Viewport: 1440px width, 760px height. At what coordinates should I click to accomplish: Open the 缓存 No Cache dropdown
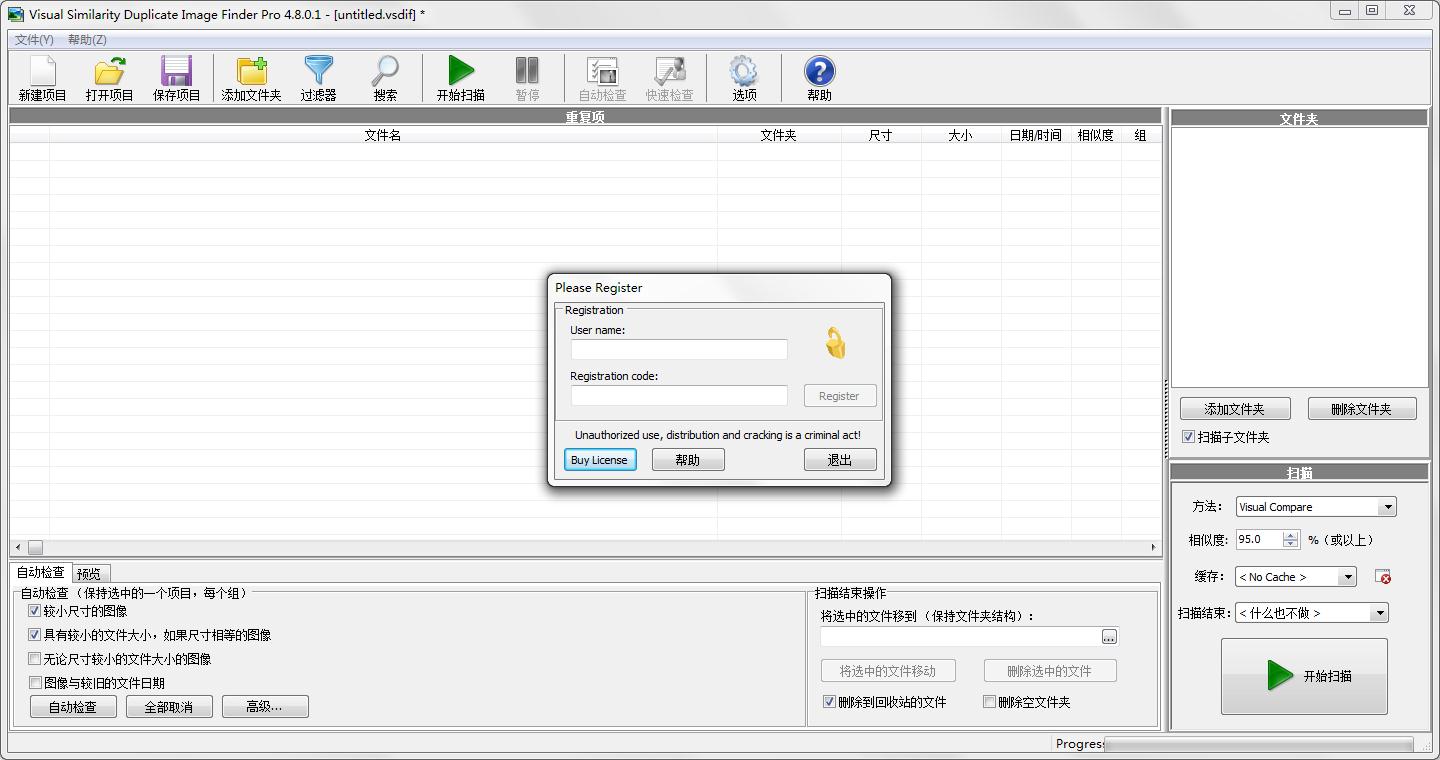(1348, 577)
